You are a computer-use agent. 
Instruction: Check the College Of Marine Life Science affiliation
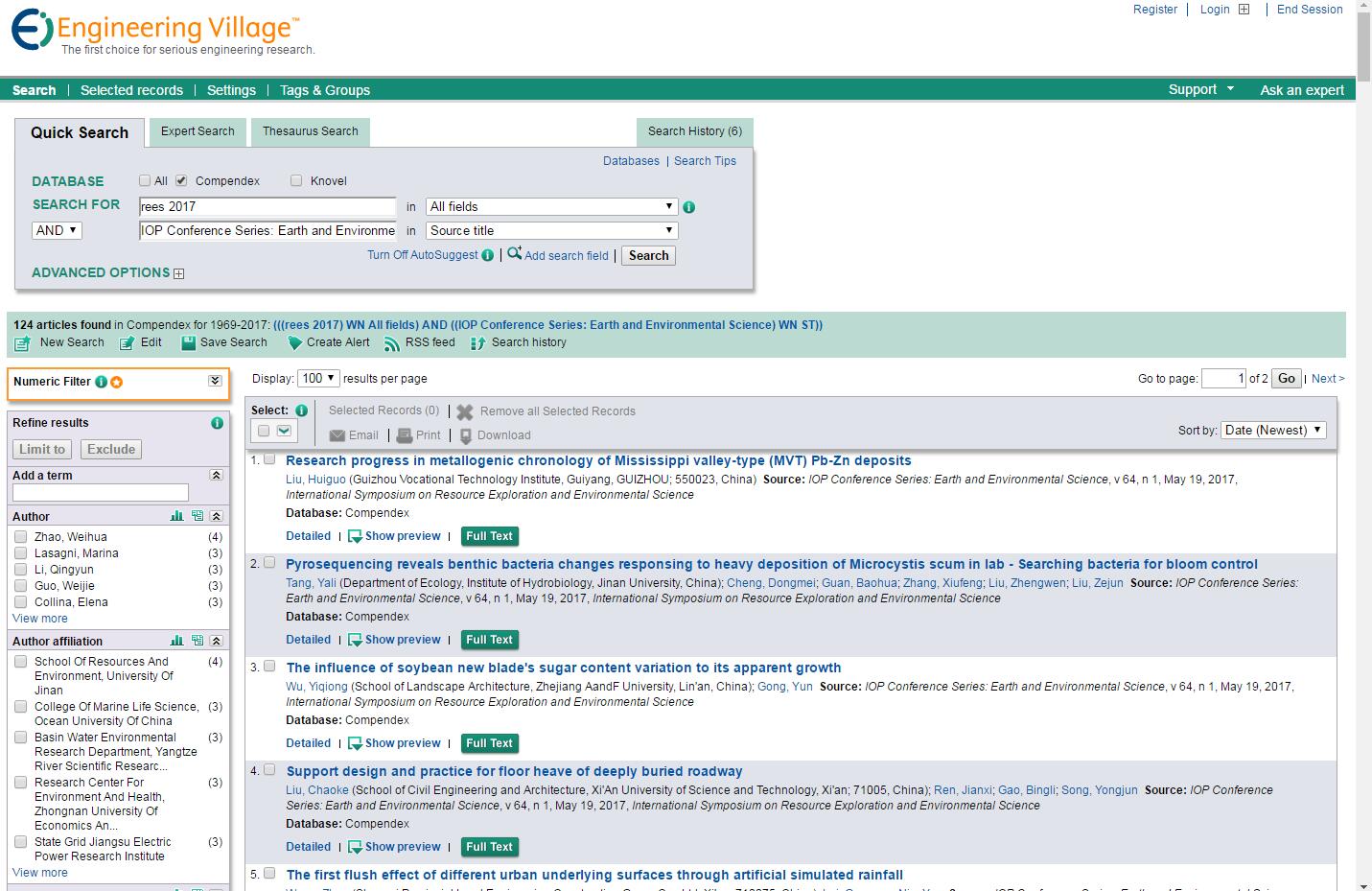pyautogui.click(x=20, y=707)
